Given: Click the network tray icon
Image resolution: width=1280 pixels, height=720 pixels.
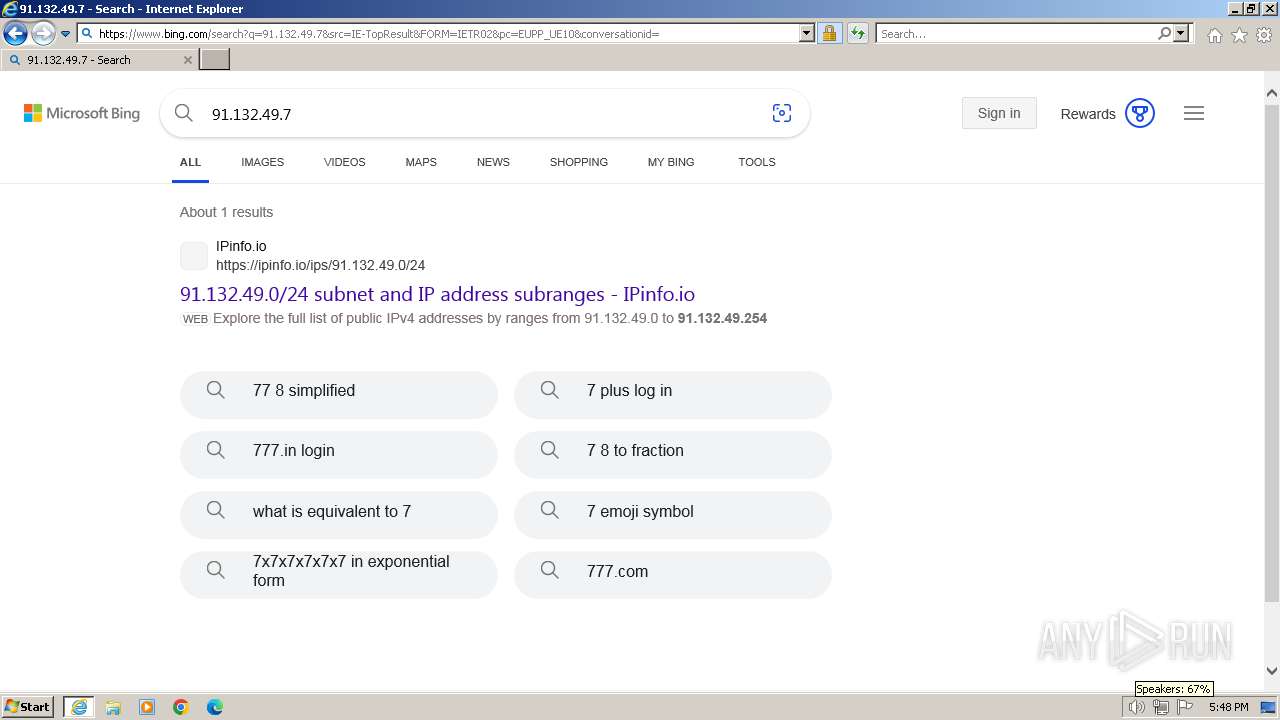Looking at the screenshot, I should 1161,707.
